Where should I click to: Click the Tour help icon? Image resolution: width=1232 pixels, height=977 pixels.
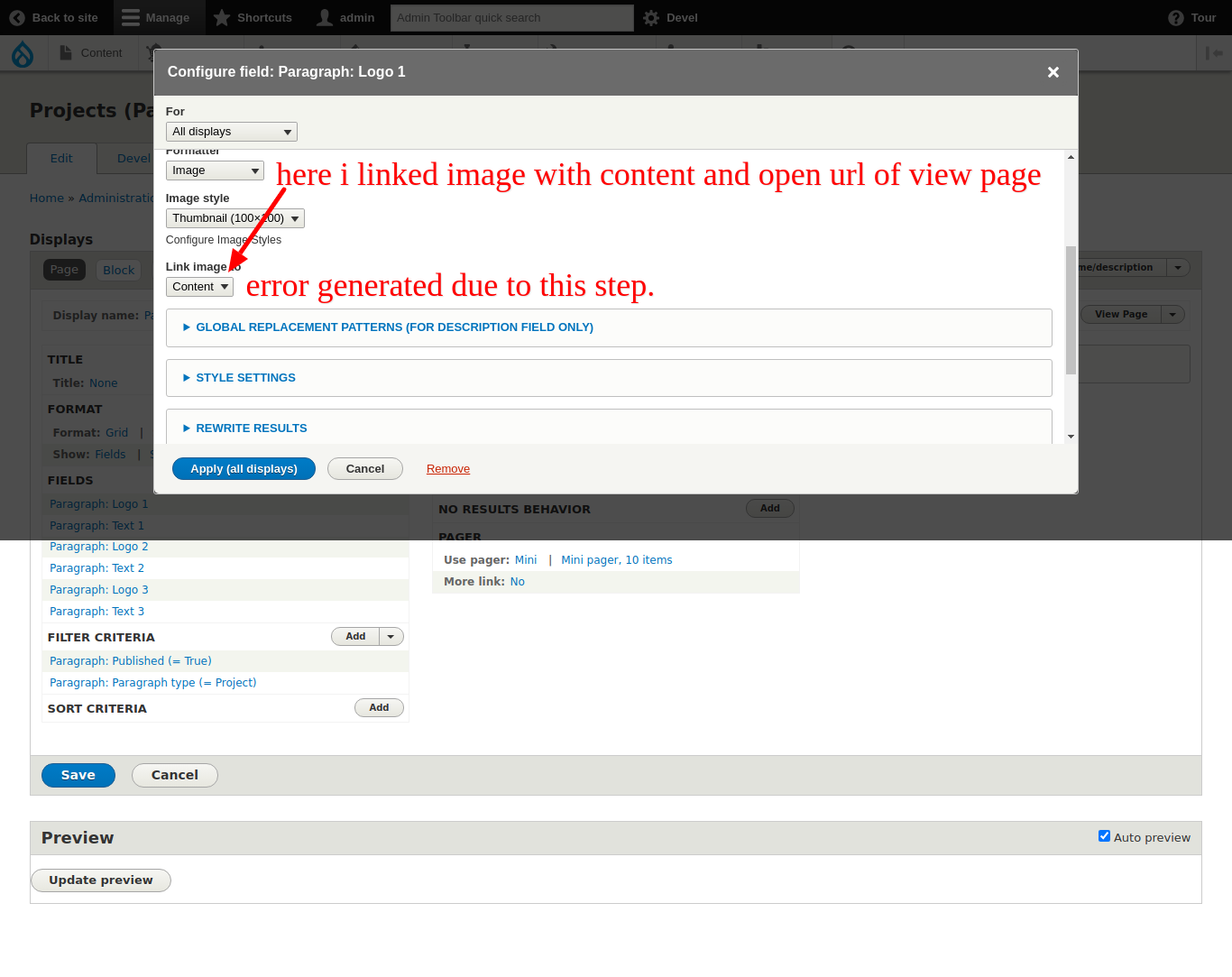pyautogui.click(x=1173, y=17)
